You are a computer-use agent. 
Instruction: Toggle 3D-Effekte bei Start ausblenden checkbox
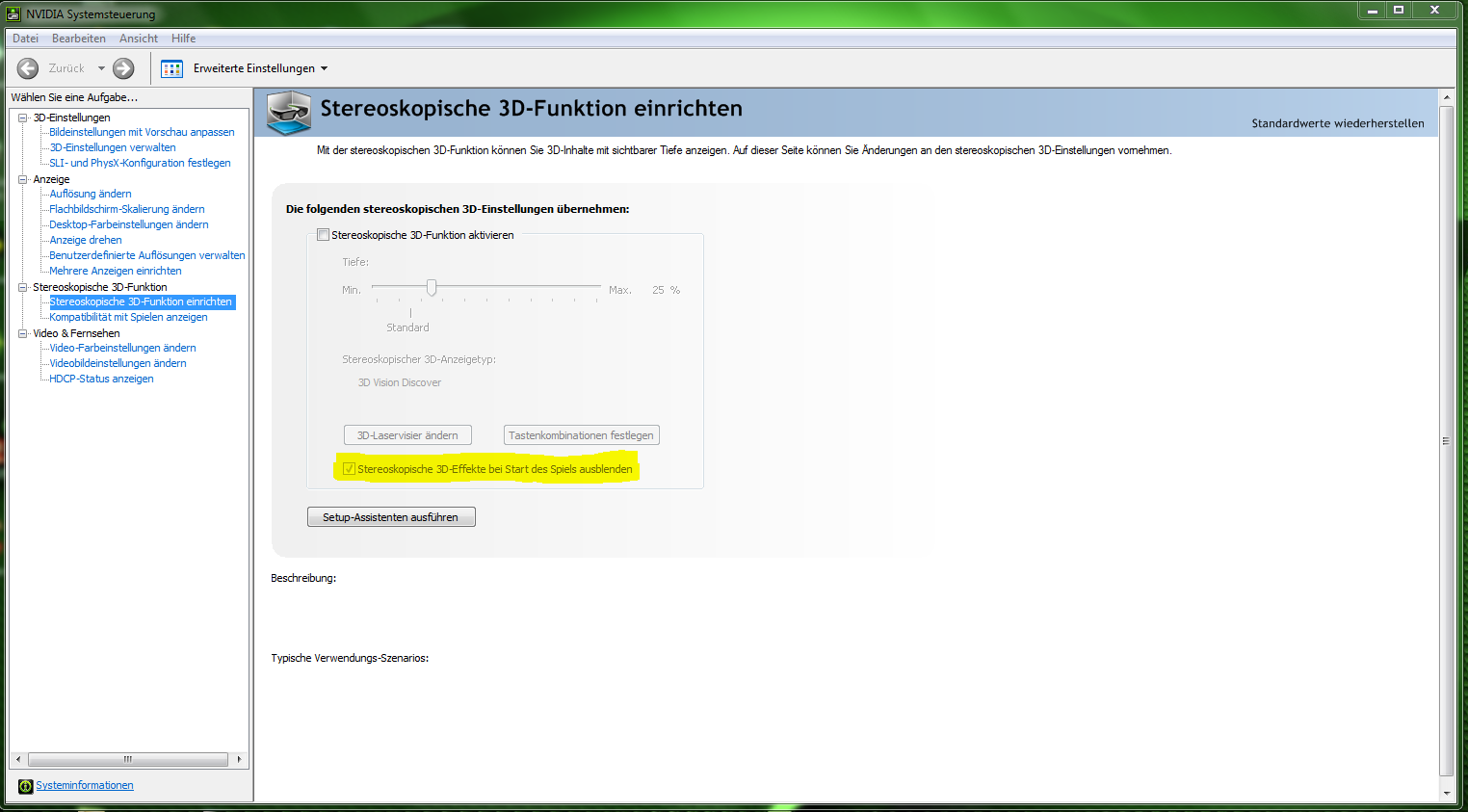pos(349,469)
